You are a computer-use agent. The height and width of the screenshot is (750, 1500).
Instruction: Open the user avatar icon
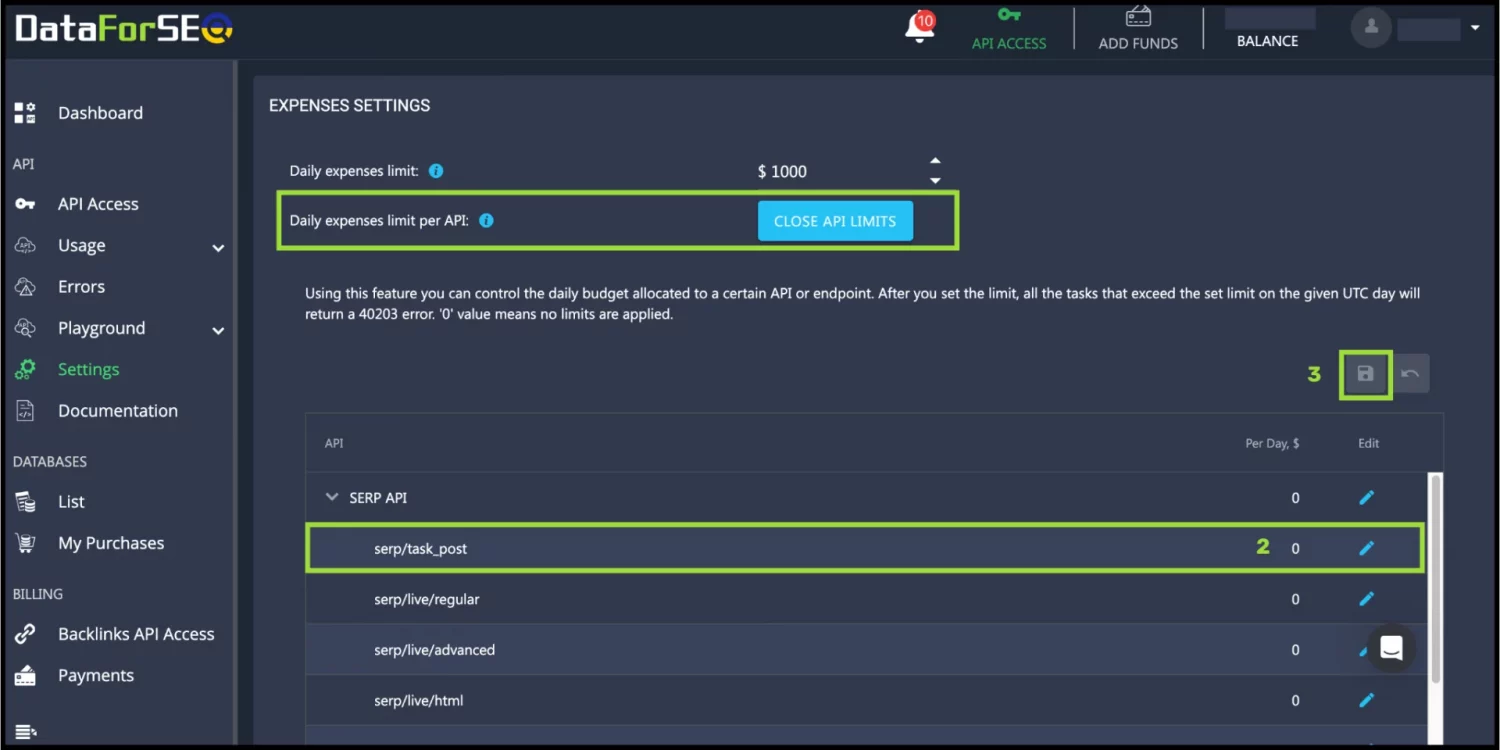(x=1371, y=27)
